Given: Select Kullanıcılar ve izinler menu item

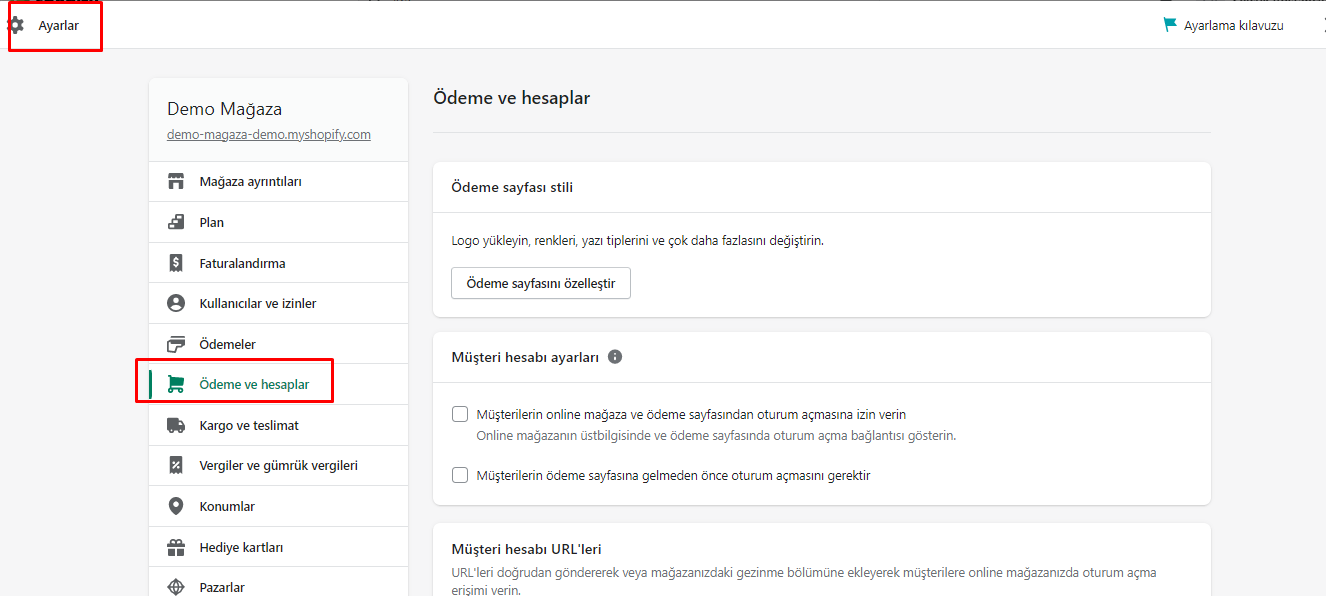Looking at the screenshot, I should click(x=278, y=303).
